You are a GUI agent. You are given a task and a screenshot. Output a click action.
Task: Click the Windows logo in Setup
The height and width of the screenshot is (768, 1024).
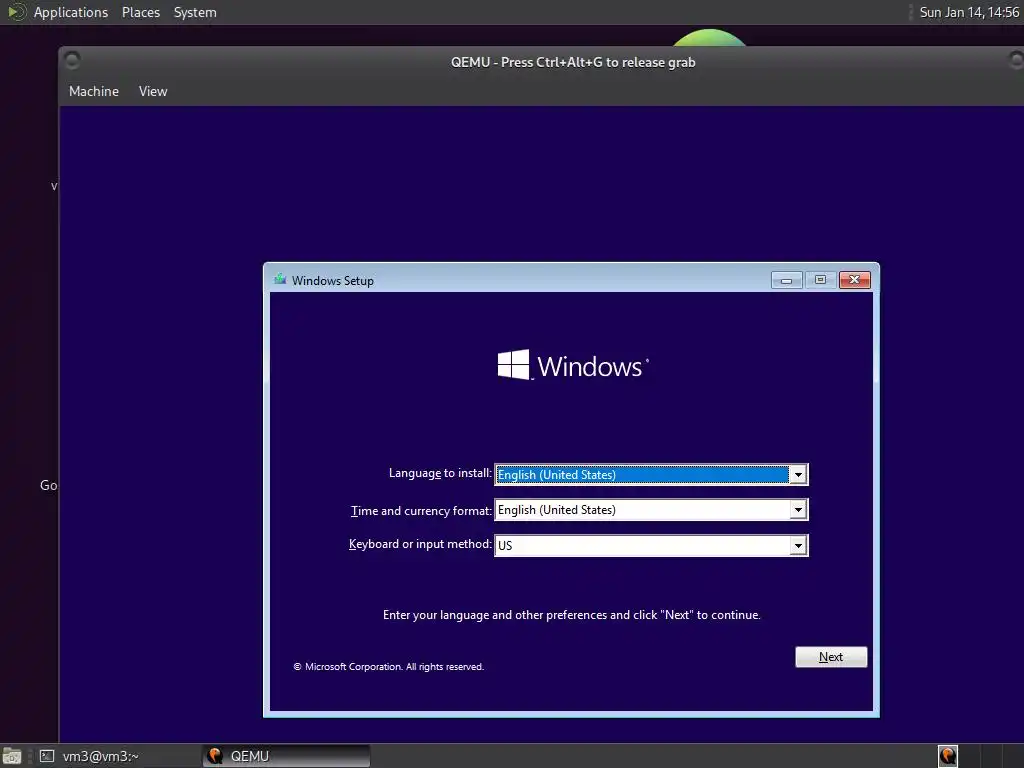click(573, 365)
